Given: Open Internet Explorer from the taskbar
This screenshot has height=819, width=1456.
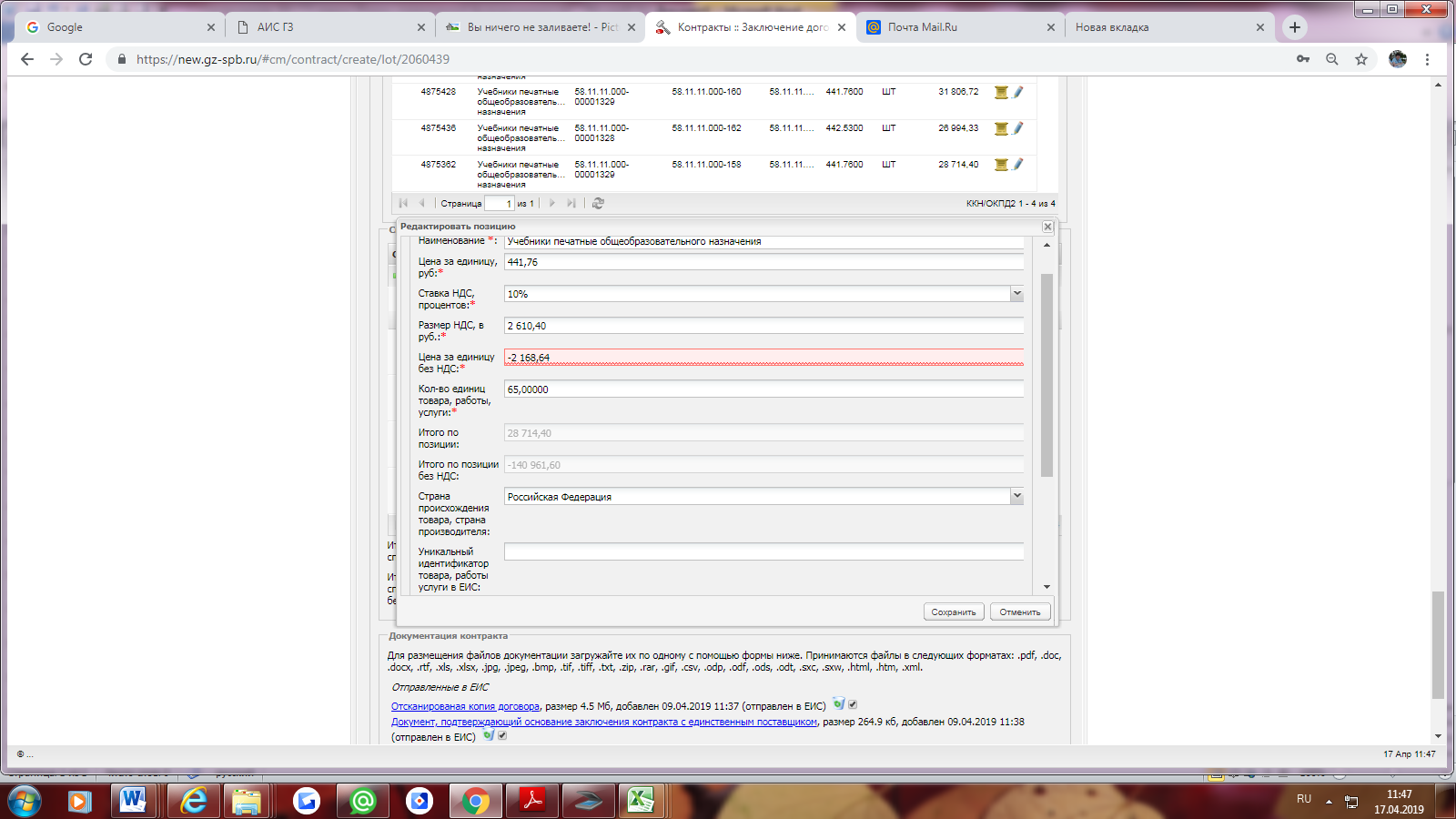Looking at the screenshot, I should pyautogui.click(x=194, y=801).
